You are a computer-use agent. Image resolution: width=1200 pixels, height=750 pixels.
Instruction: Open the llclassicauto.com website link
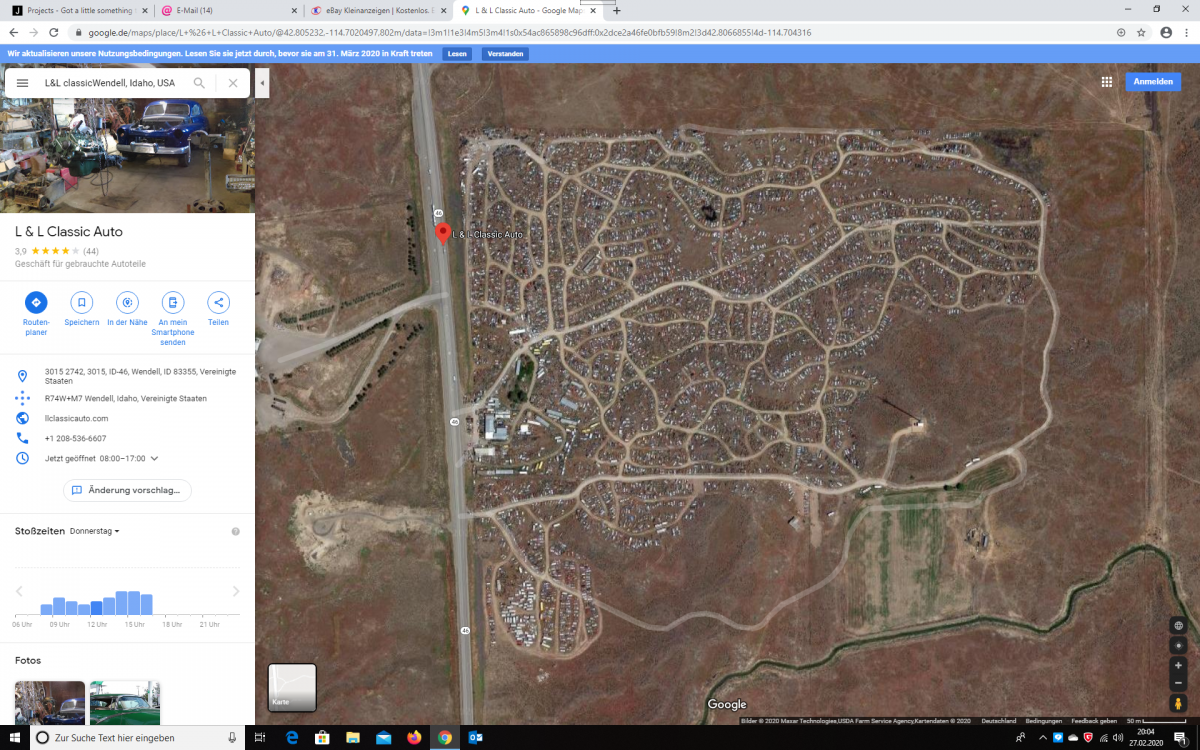coord(76,418)
